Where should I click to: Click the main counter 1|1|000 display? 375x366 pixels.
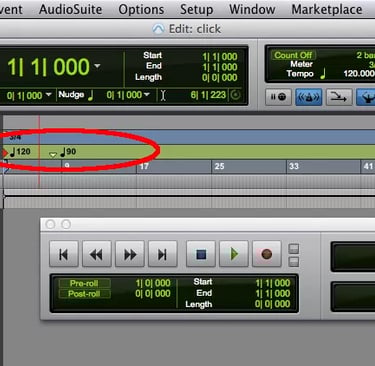(x=48, y=66)
